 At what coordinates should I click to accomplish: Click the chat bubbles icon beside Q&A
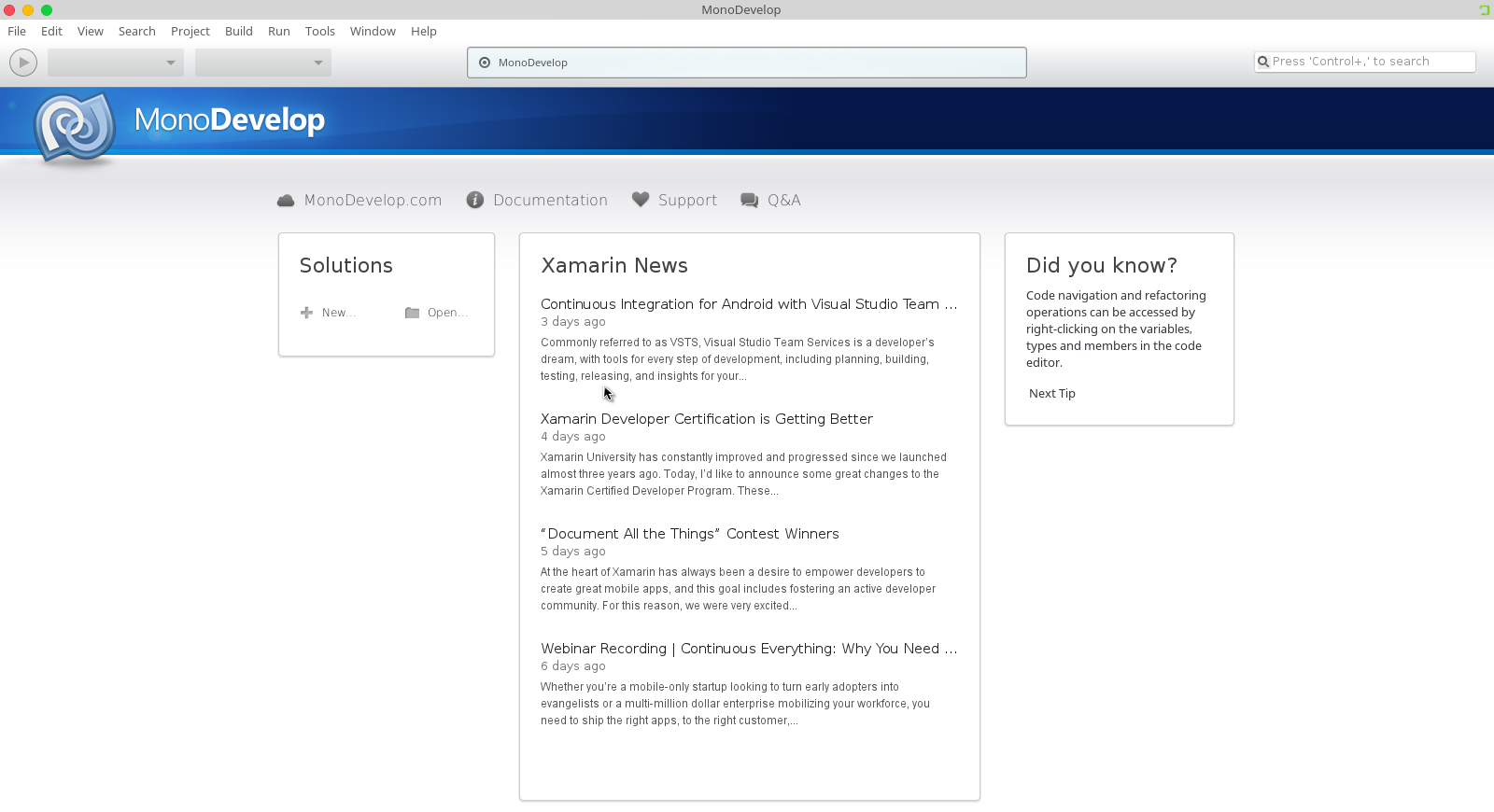coord(750,200)
